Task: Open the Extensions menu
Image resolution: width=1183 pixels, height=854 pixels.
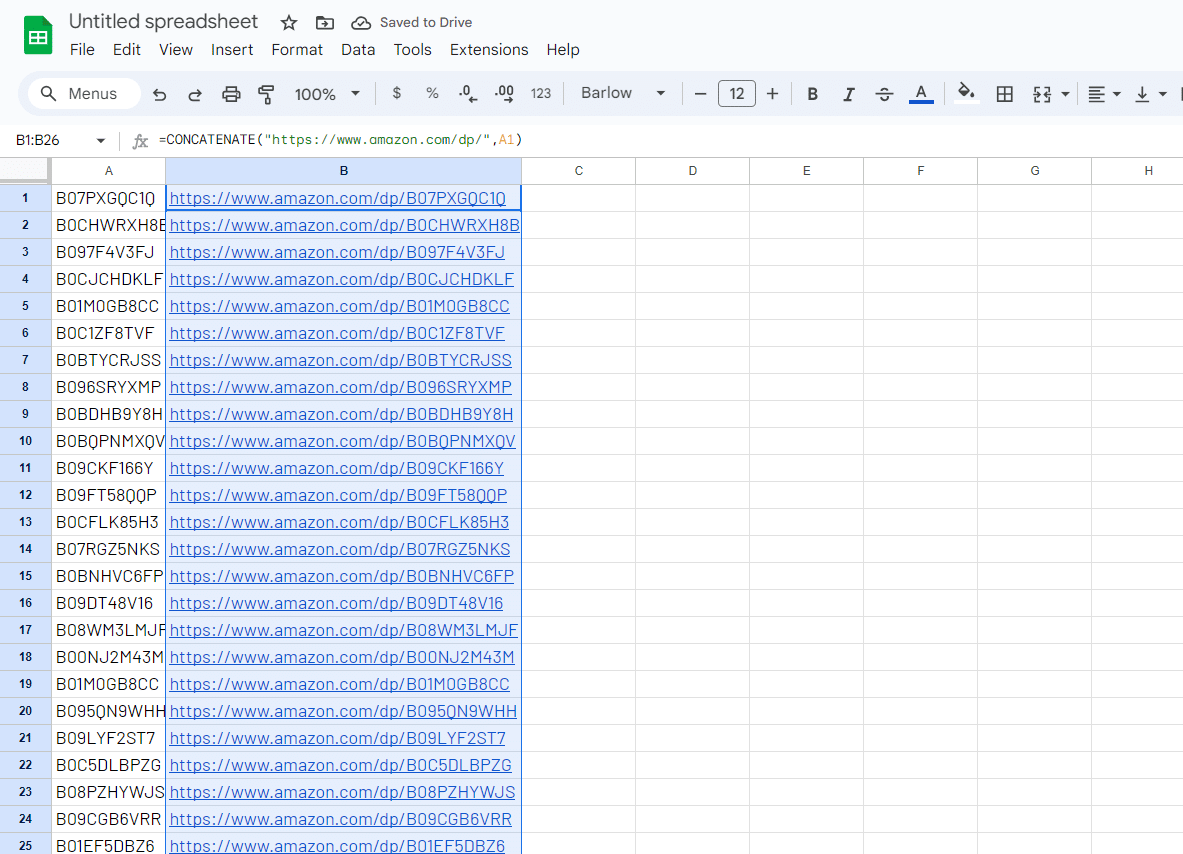Action: [489, 50]
